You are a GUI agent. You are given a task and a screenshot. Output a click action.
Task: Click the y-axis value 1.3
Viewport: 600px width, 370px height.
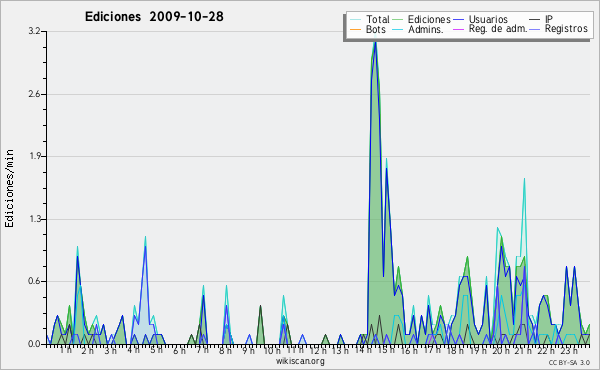[35, 219]
